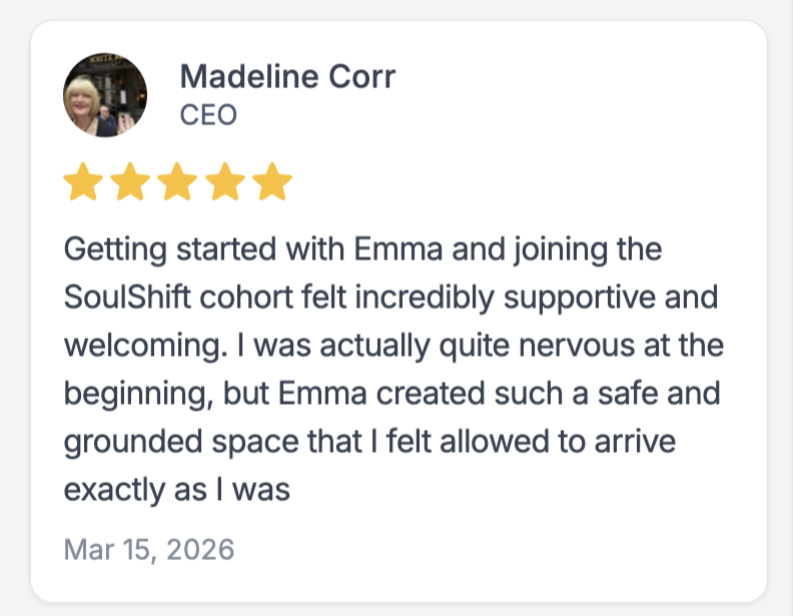Click the second rating star
793x616 pixels.
pyautogui.click(x=130, y=184)
